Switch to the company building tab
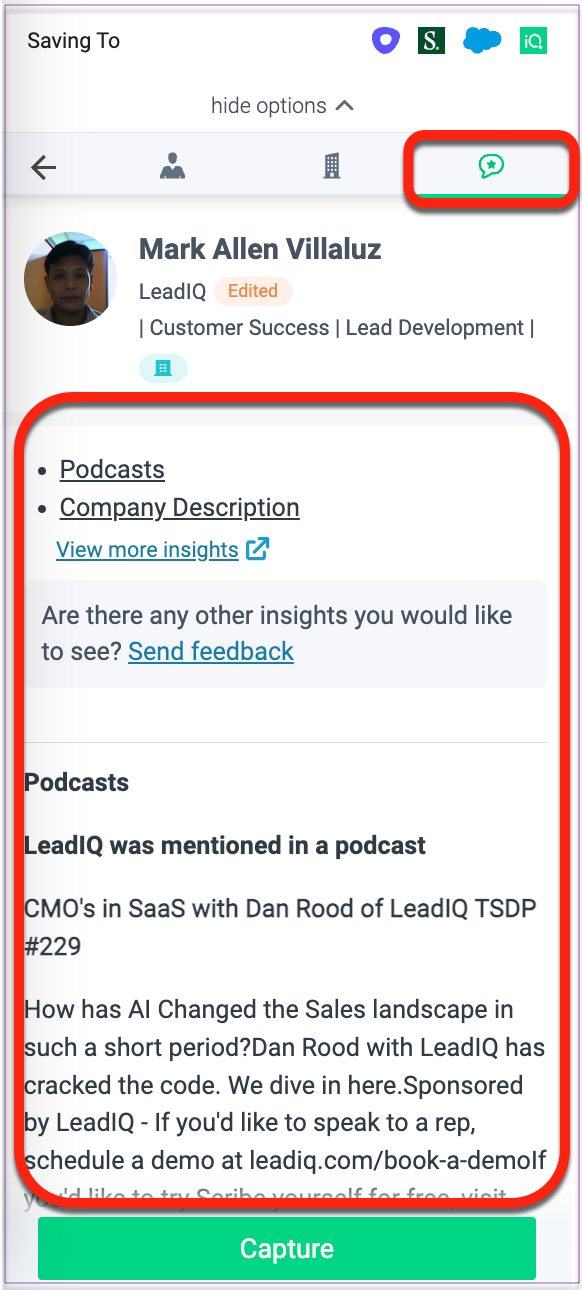Viewport: 582px width, 1290px height. click(332, 166)
